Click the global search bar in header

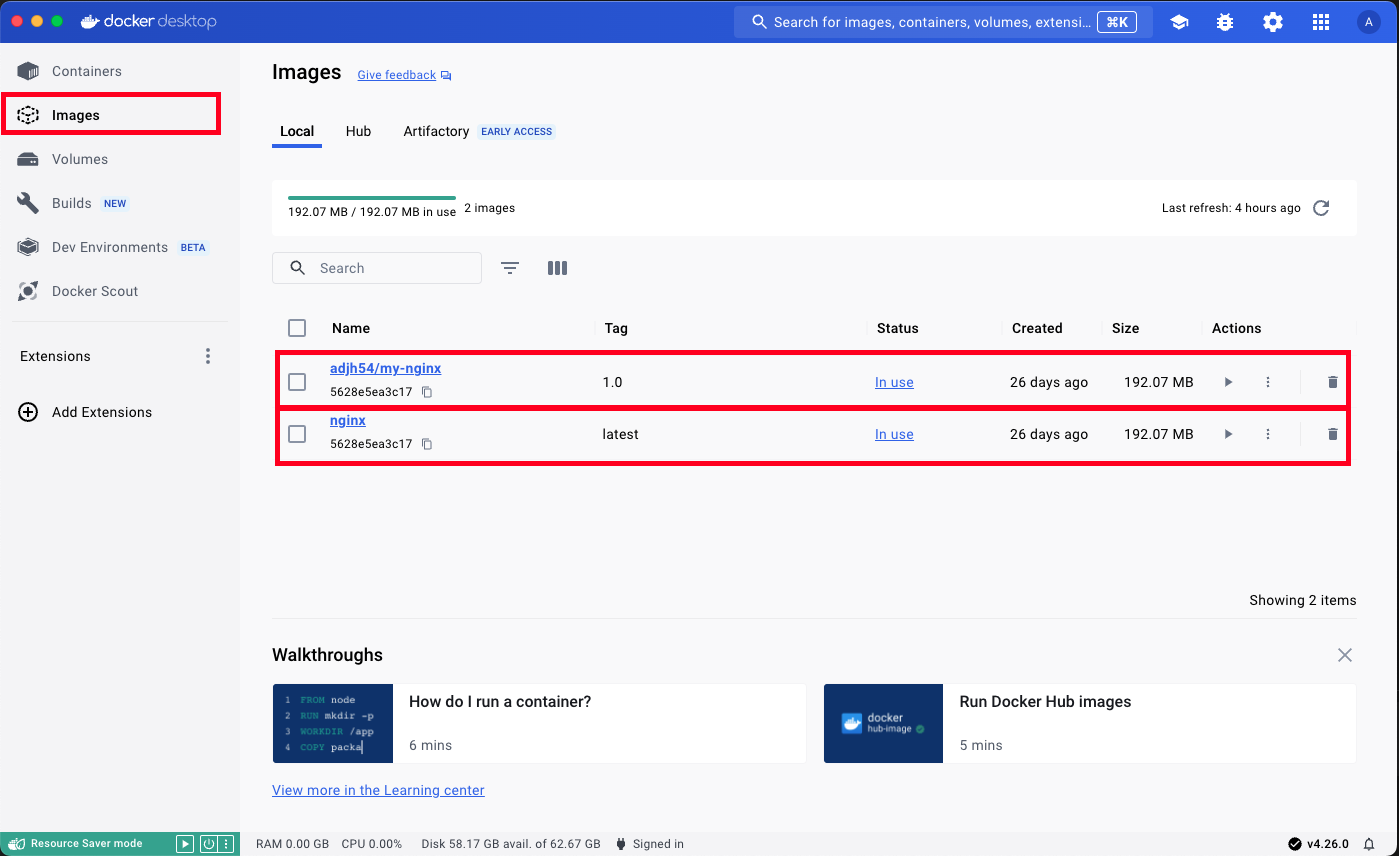pyautogui.click(x=943, y=22)
